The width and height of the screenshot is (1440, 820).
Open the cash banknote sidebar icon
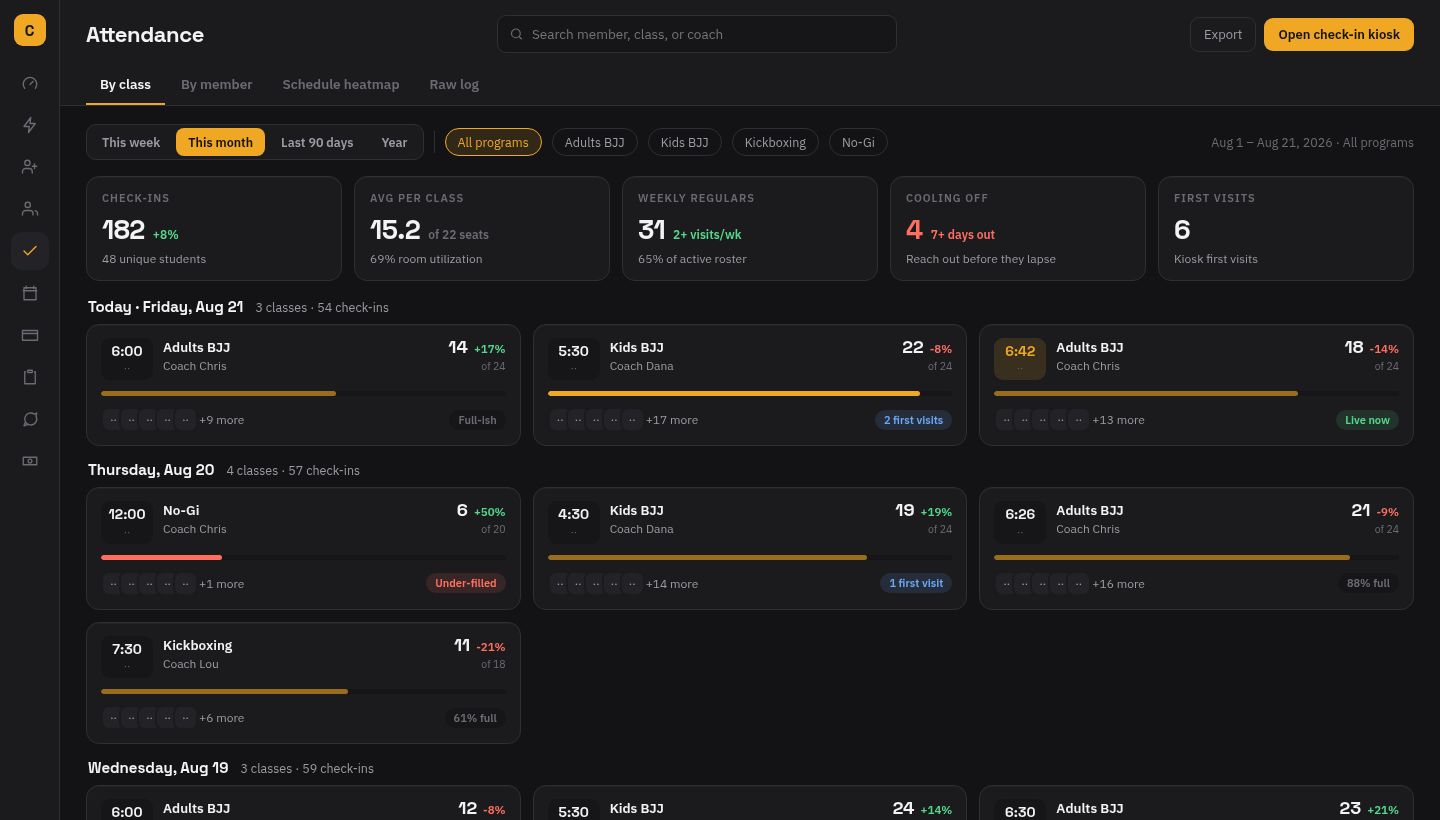30,461
